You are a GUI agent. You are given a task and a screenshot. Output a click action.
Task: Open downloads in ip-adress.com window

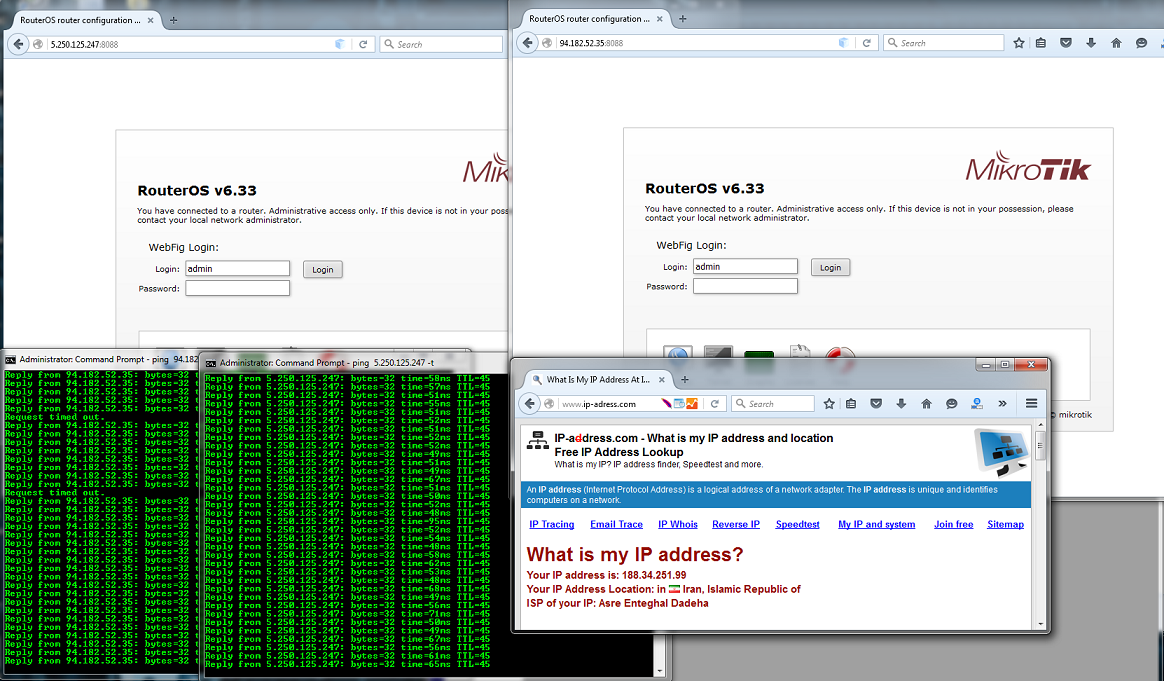click(901, 404)
